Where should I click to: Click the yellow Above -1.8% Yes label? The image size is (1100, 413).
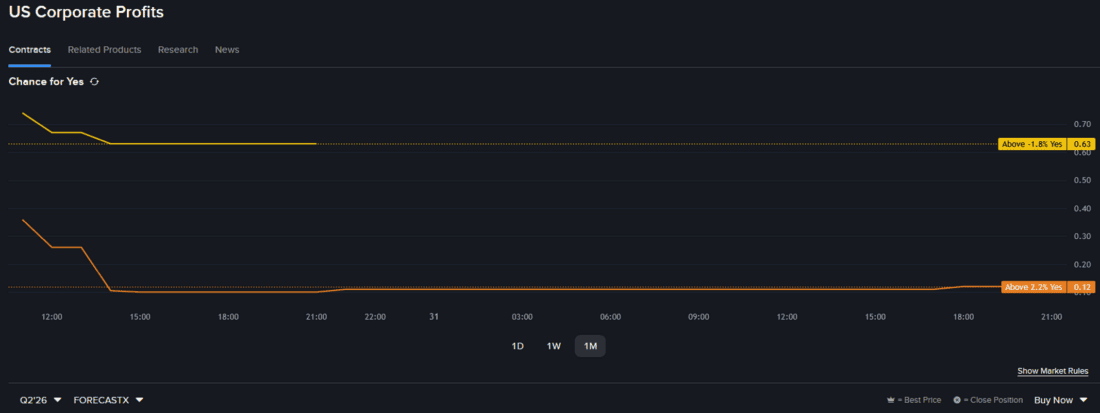[x=1032, y=144]
